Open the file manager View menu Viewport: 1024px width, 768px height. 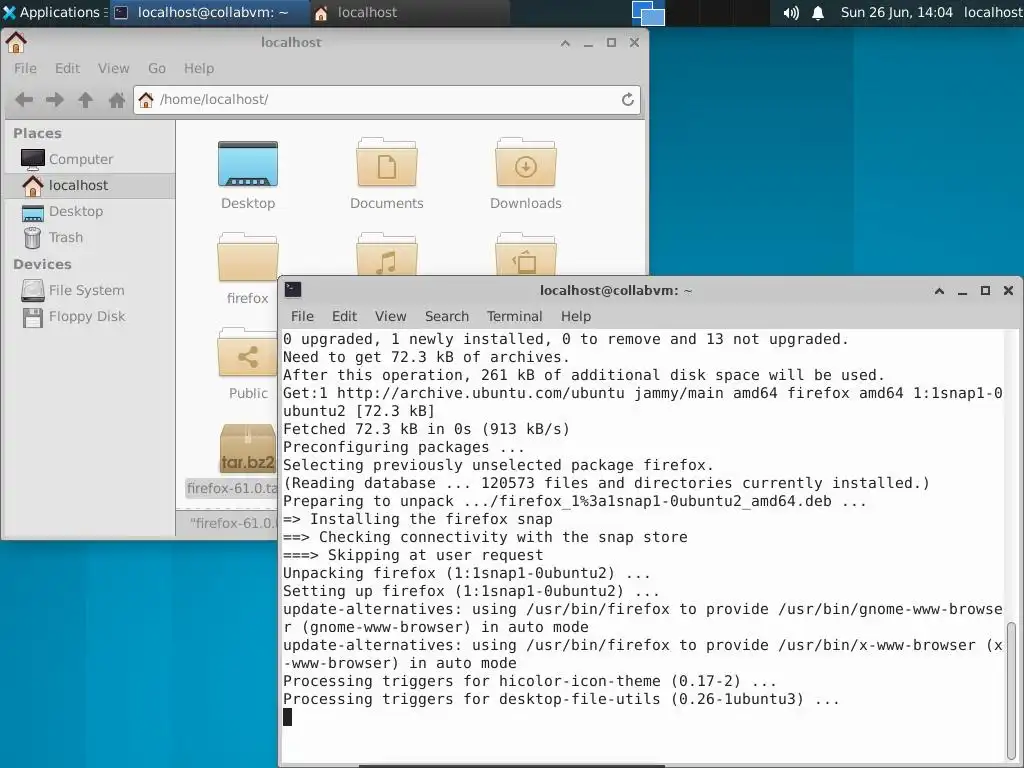[114, 69]
